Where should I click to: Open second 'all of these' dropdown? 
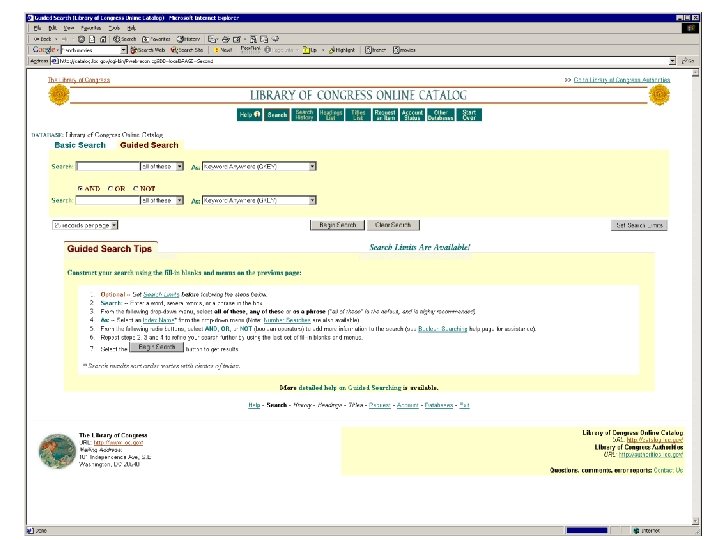tap(162, 200)
